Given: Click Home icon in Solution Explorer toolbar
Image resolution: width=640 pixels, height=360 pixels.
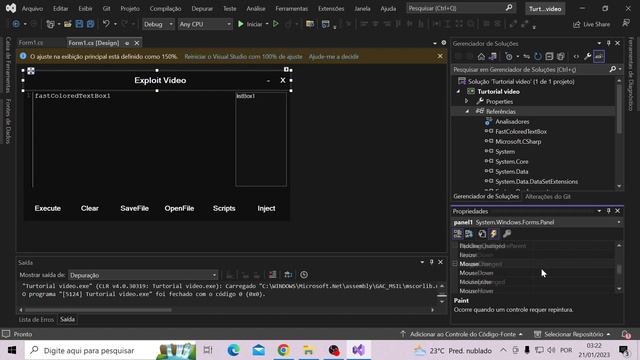Looking at the screenshot, I should click(x=481, y=57).
